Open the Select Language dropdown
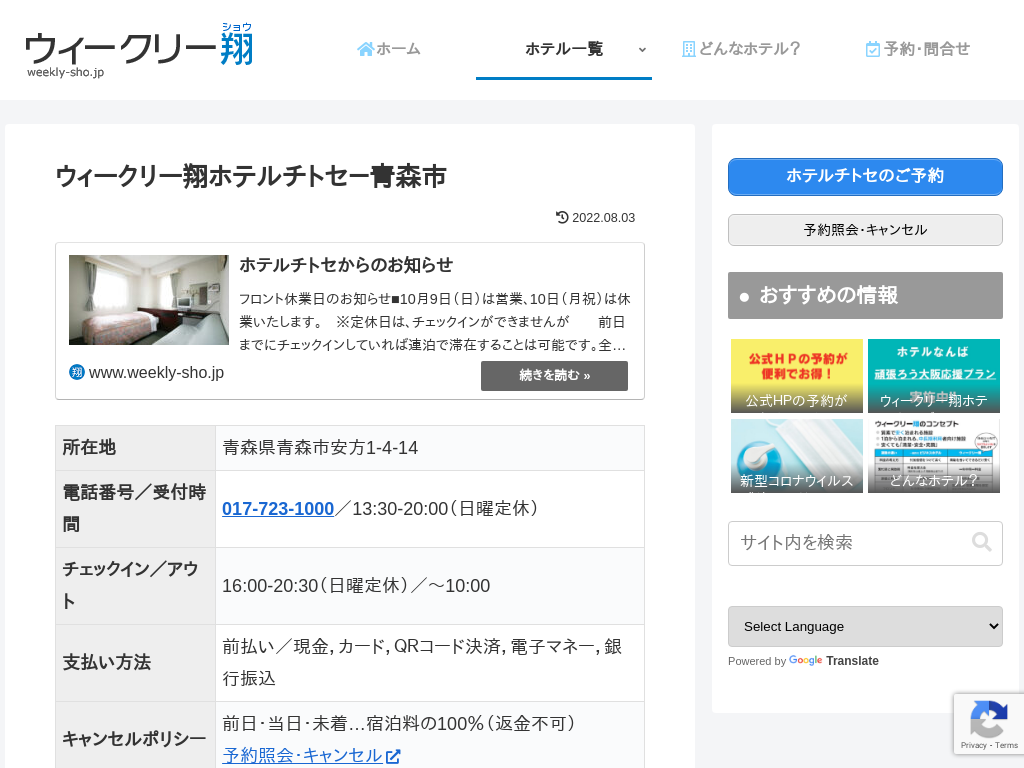This screenshot has height=768, width=1024. [865, 626]
